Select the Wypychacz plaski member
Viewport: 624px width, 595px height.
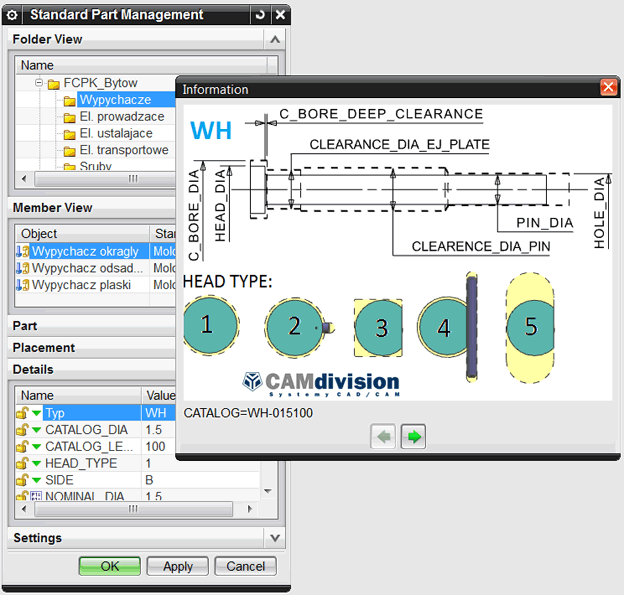point(81,285)
